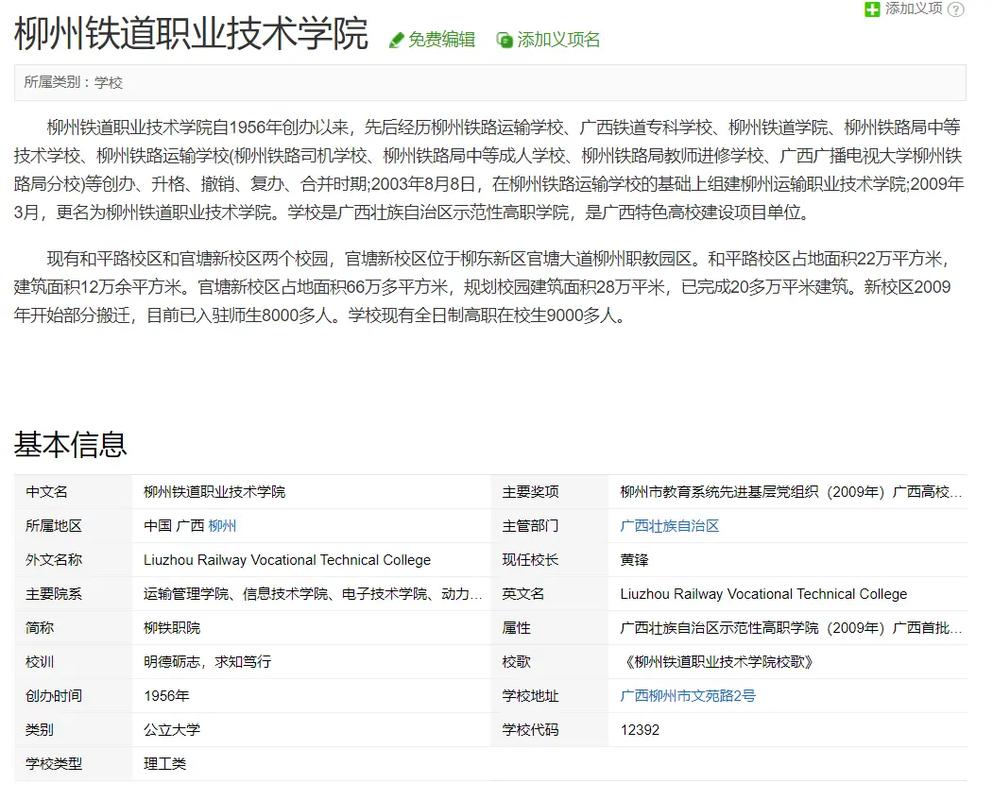Click the 英文名 field label
The image size is (993, 800).
[523, 594]
